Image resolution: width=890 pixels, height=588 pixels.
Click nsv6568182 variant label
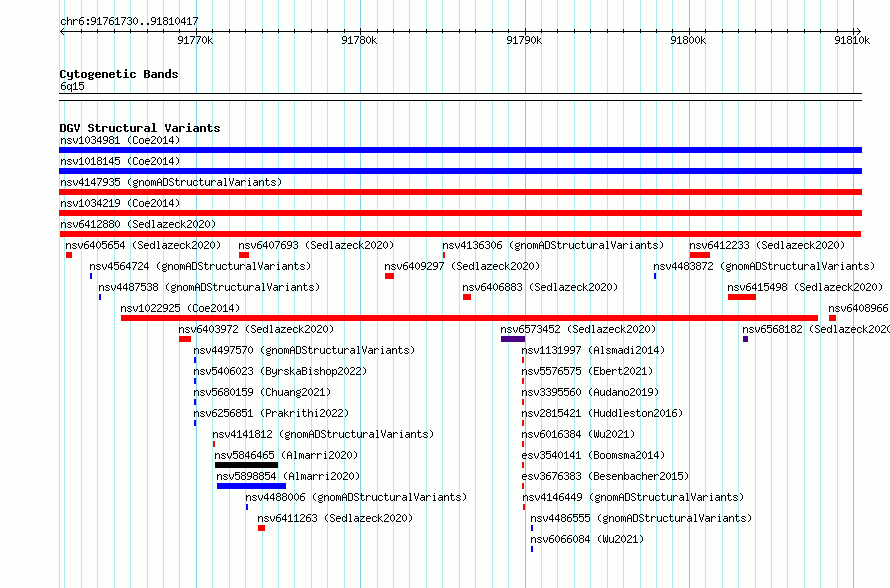point(816,329)
